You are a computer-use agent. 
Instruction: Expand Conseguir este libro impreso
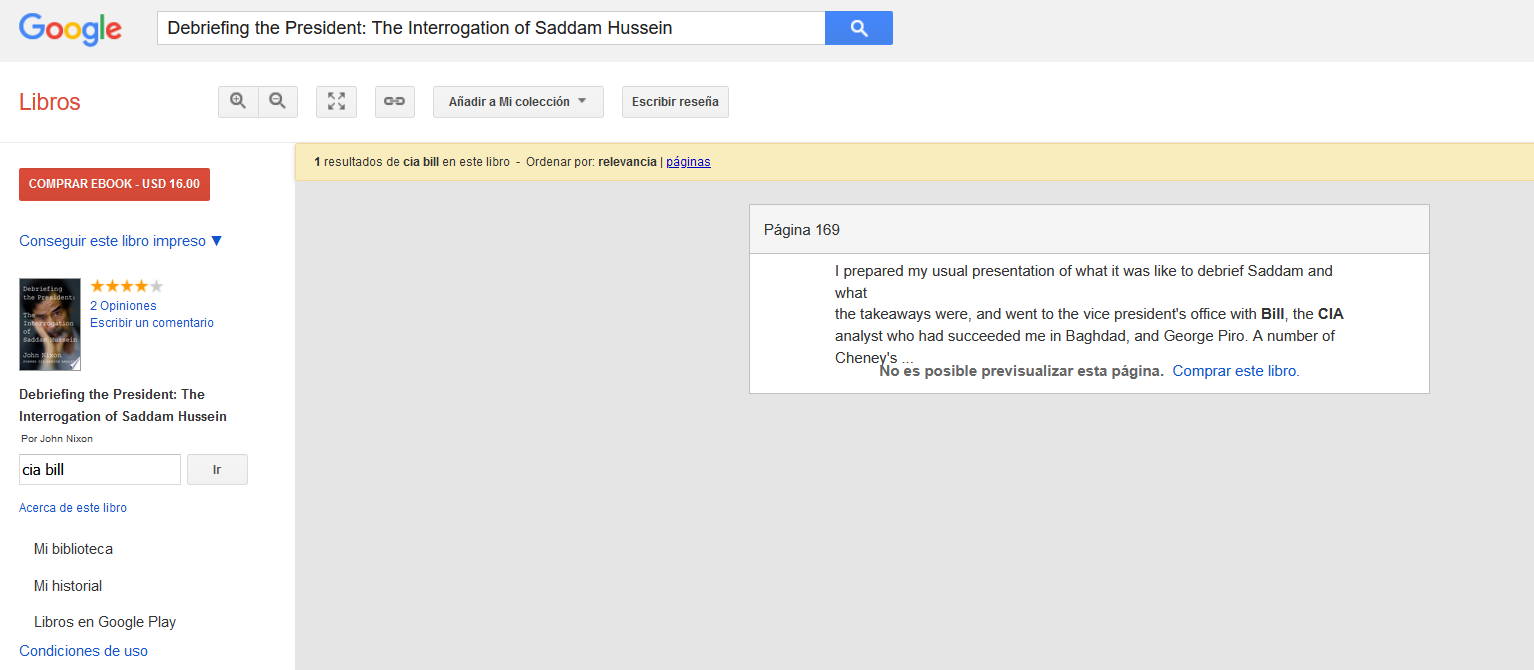click(x=121, y=241)
